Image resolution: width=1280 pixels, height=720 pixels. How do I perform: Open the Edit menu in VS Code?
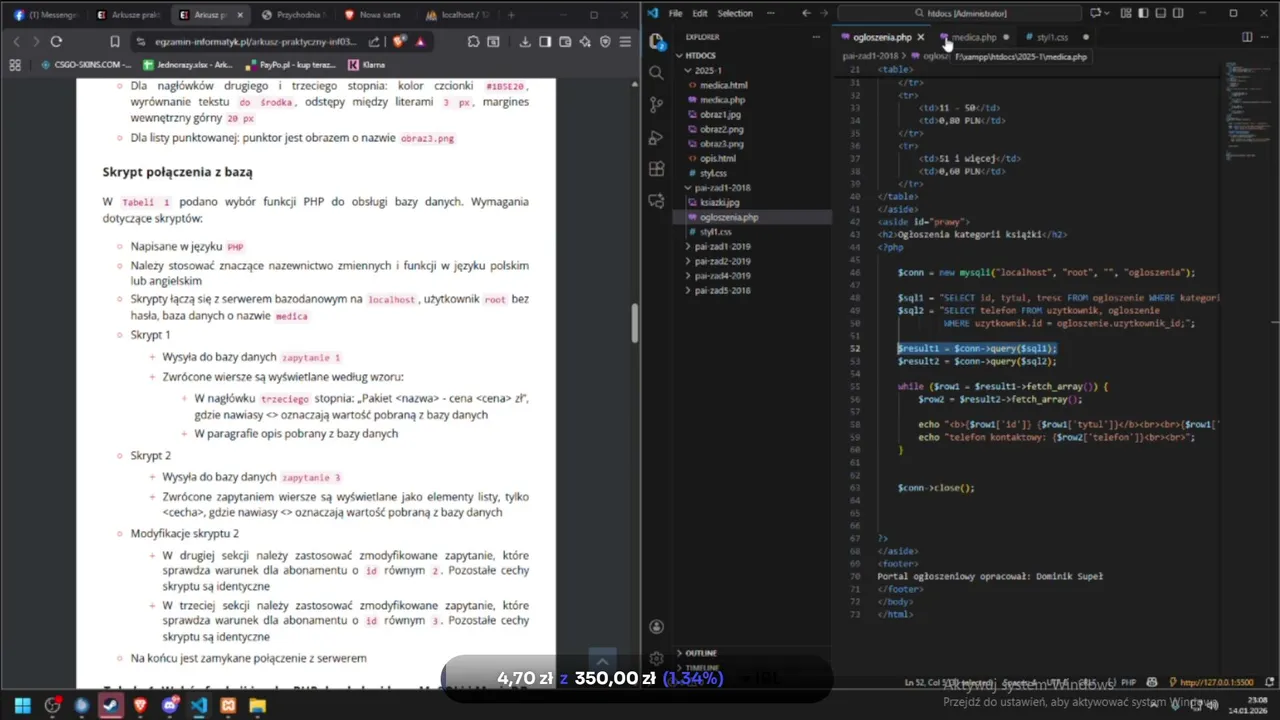point(700,13)
